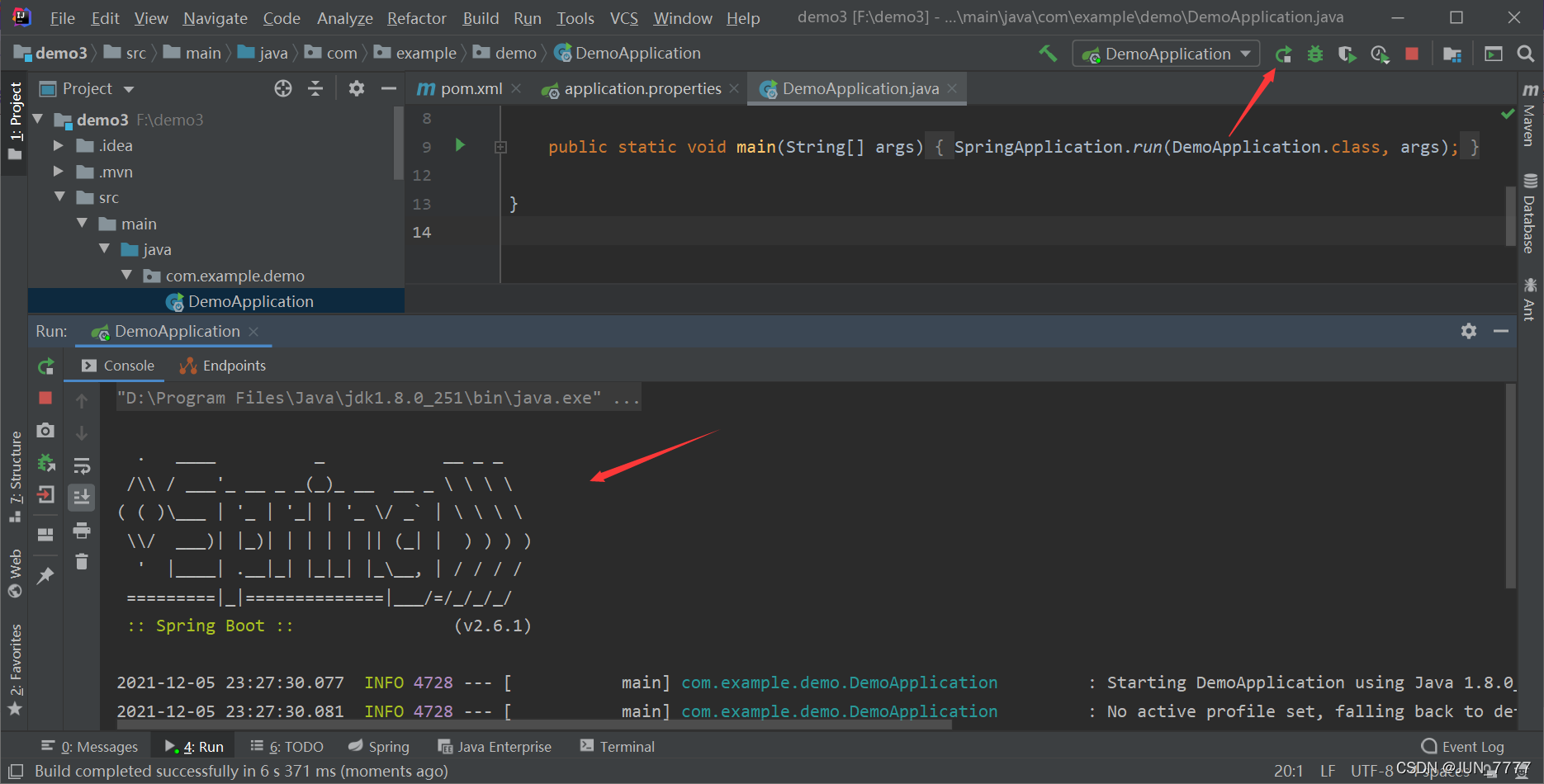
Task: Run DemoApplication with coverage
Action: tap(1347, 54)
